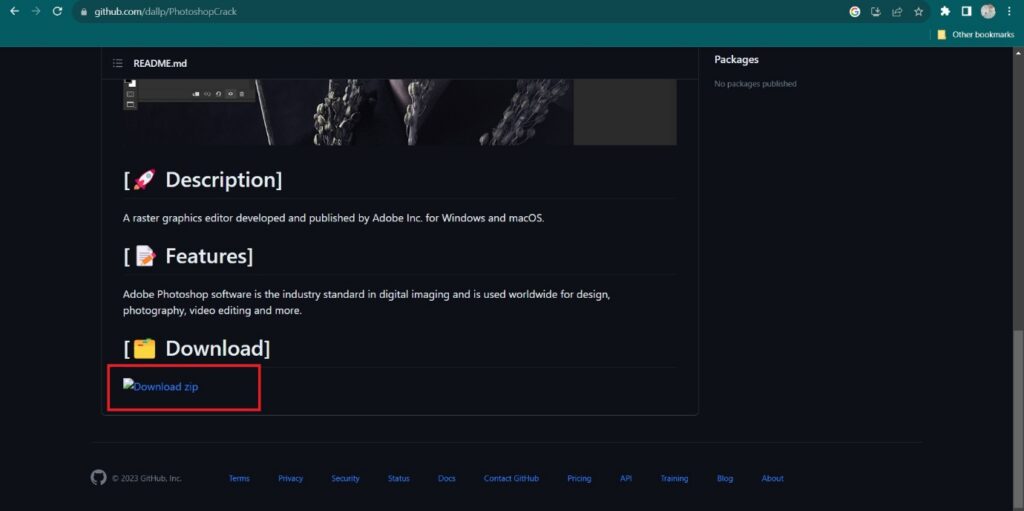This screenshot has width=1024, height=511.
Task: Click the share icon in the address bar
Action: pos(897,12)
